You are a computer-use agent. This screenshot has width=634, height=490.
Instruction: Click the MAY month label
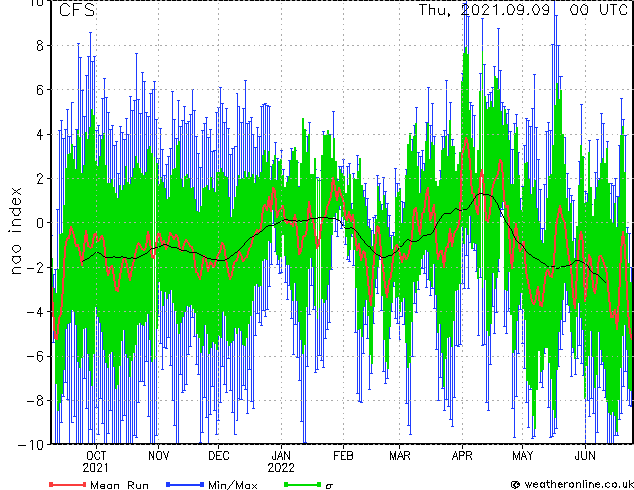[x=522, y=456]
